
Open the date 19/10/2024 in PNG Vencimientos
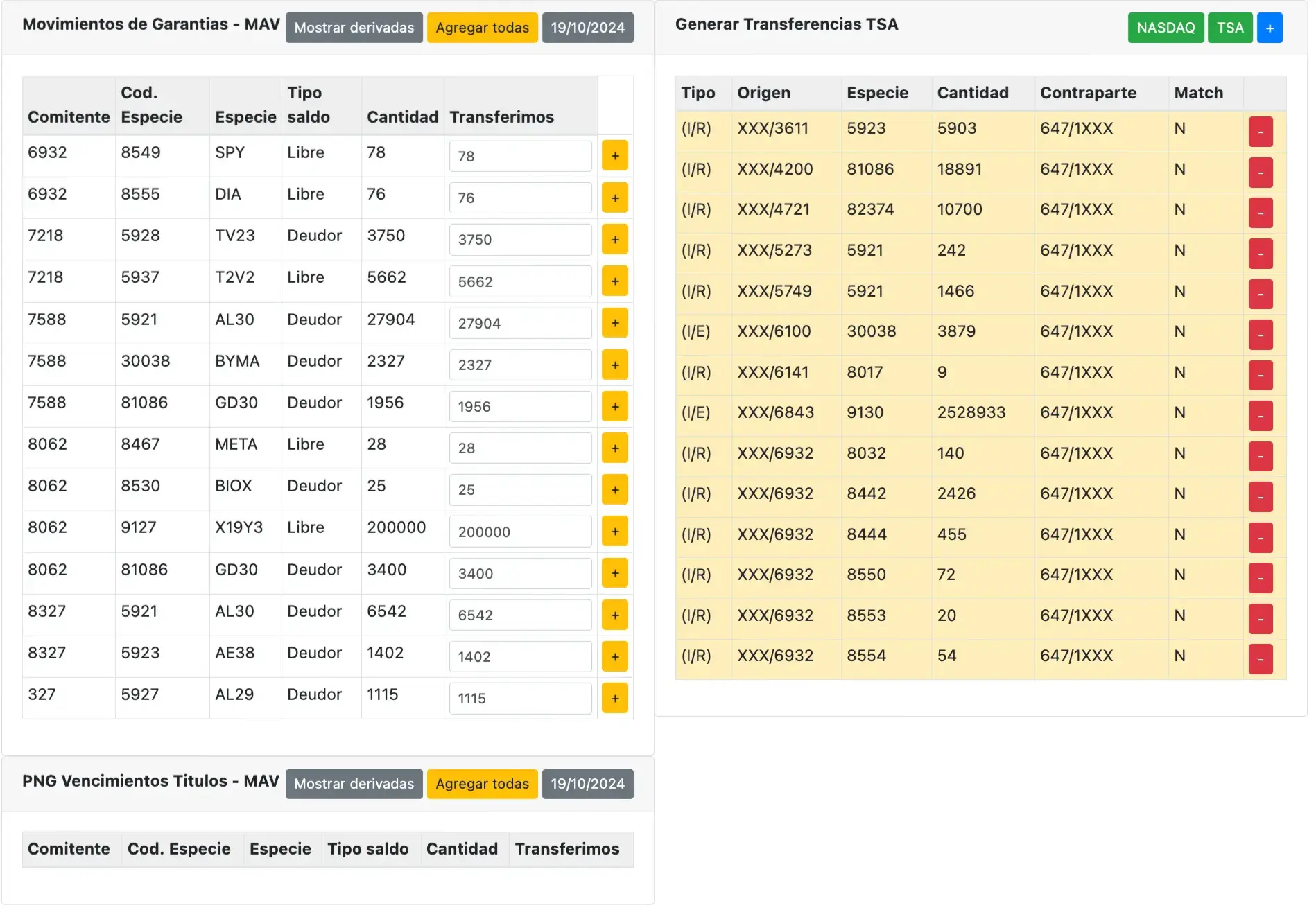pyautogui.click(x=587, y=784)
